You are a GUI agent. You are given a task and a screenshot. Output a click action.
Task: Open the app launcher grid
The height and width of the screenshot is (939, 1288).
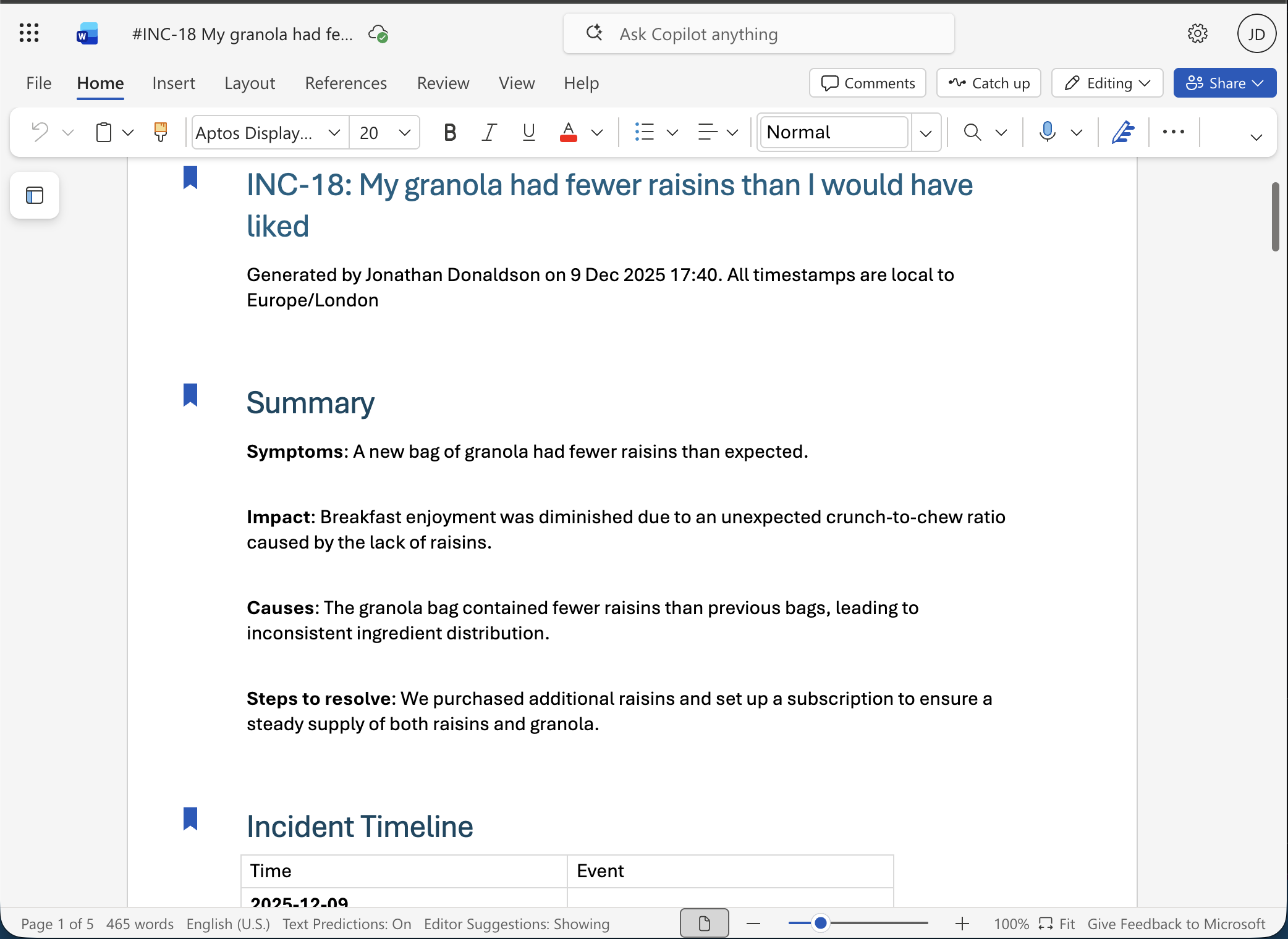tap(29, 33)
